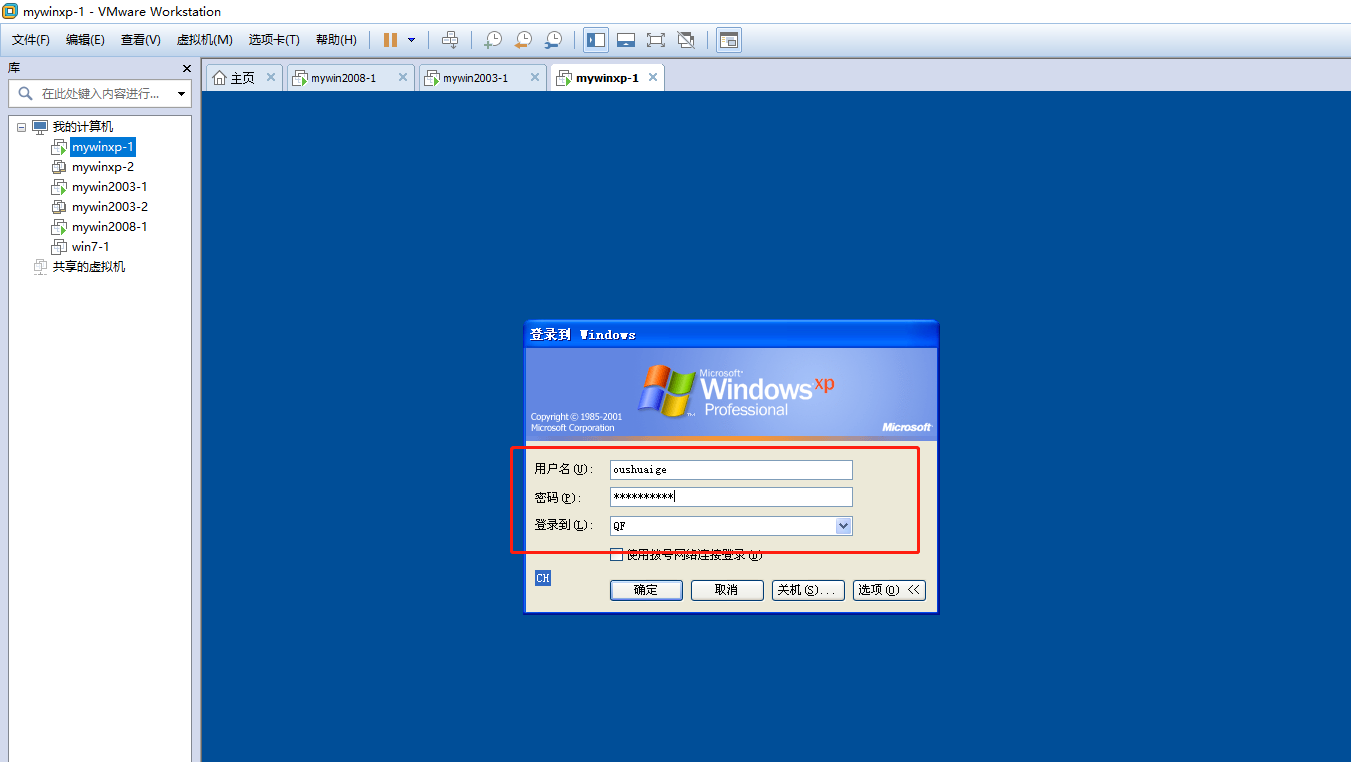The image size is (1351, 762).
Task: Click the 用户名 username input field
Action: [x=731, y=470]
